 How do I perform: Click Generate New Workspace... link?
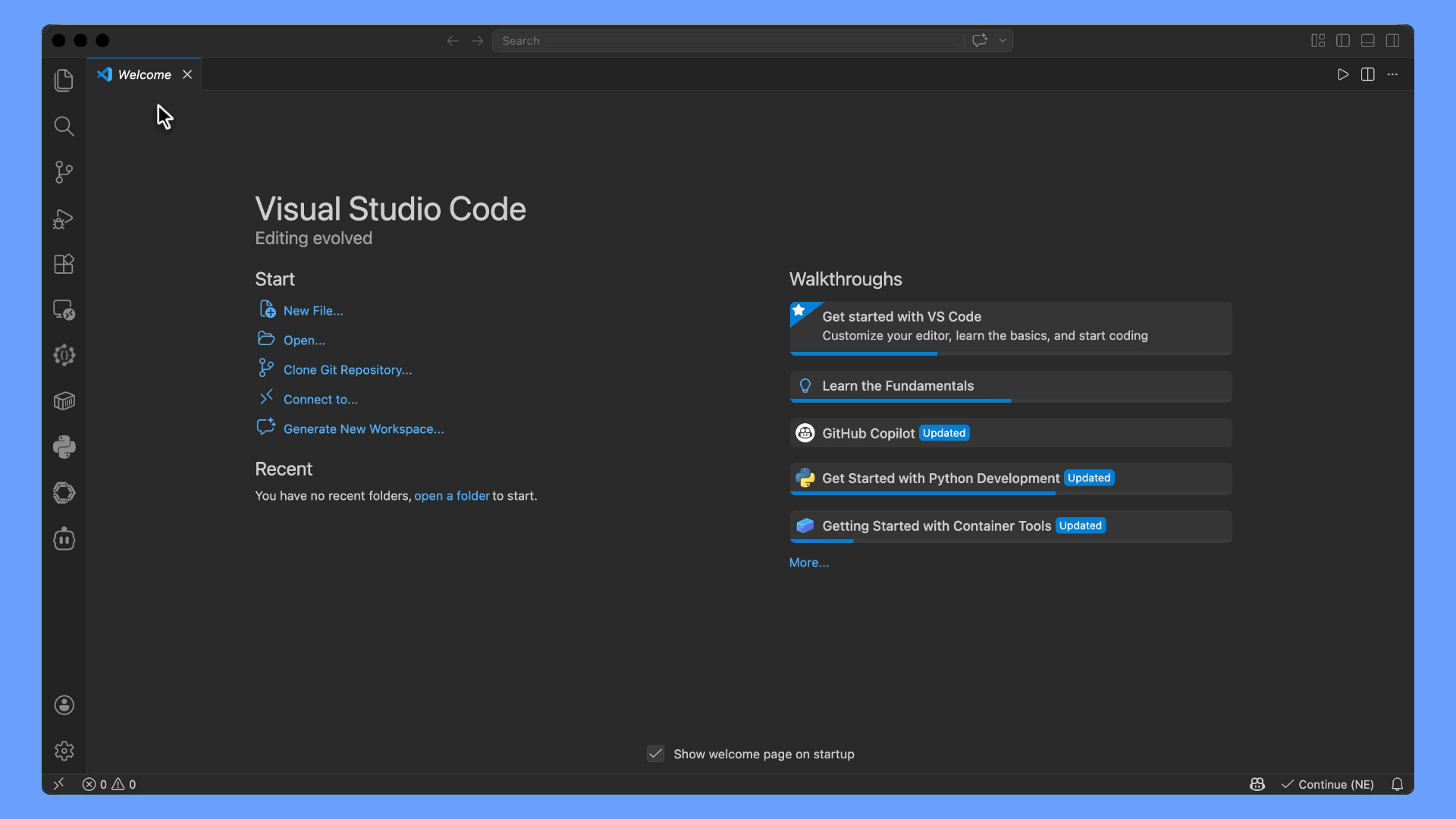click(364, 429)
